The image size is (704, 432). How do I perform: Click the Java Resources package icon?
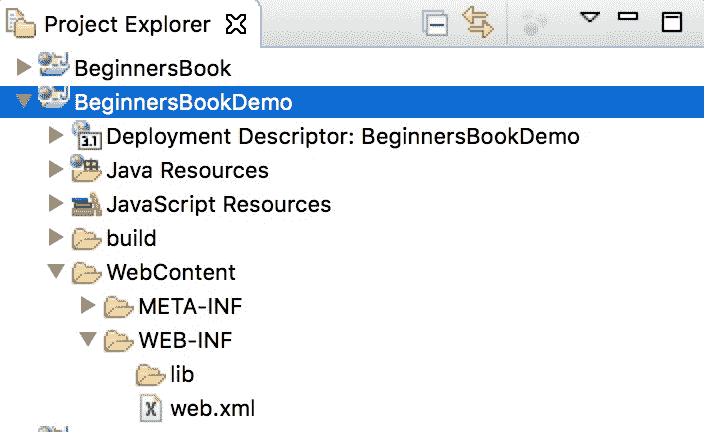(87, 170)
